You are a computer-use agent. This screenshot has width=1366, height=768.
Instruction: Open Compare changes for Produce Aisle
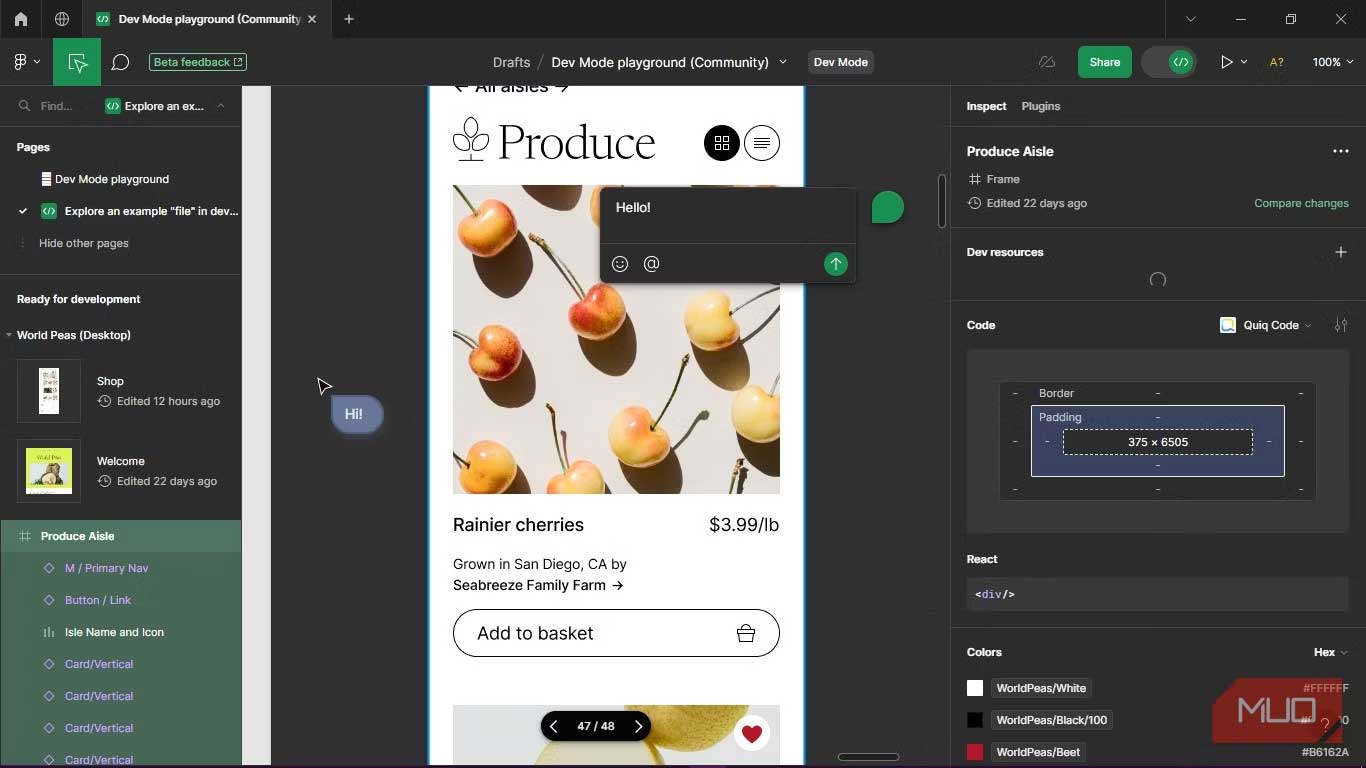tap(1301, 202)
